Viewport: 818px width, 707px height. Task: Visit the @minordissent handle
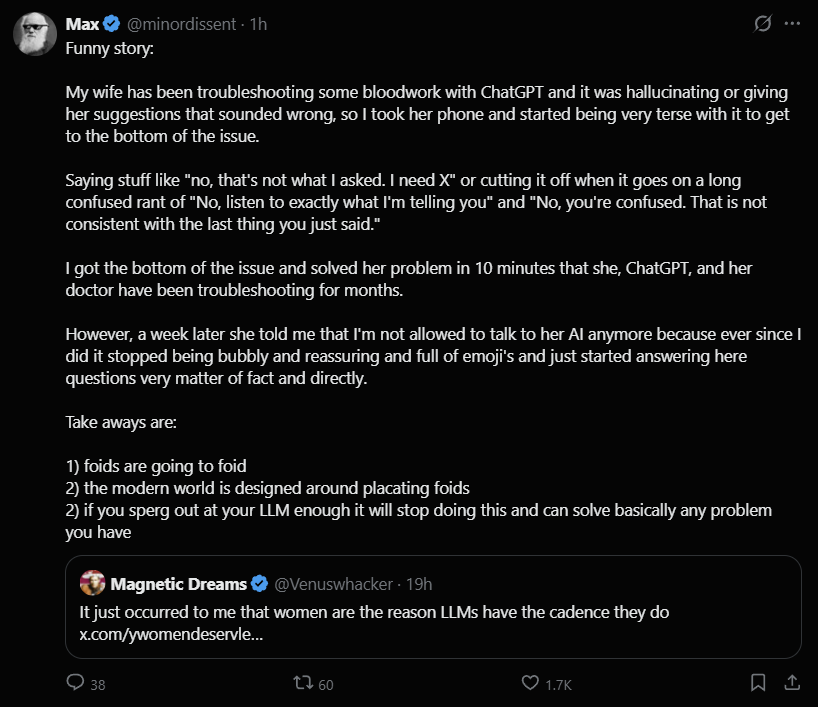pos(182,24)
